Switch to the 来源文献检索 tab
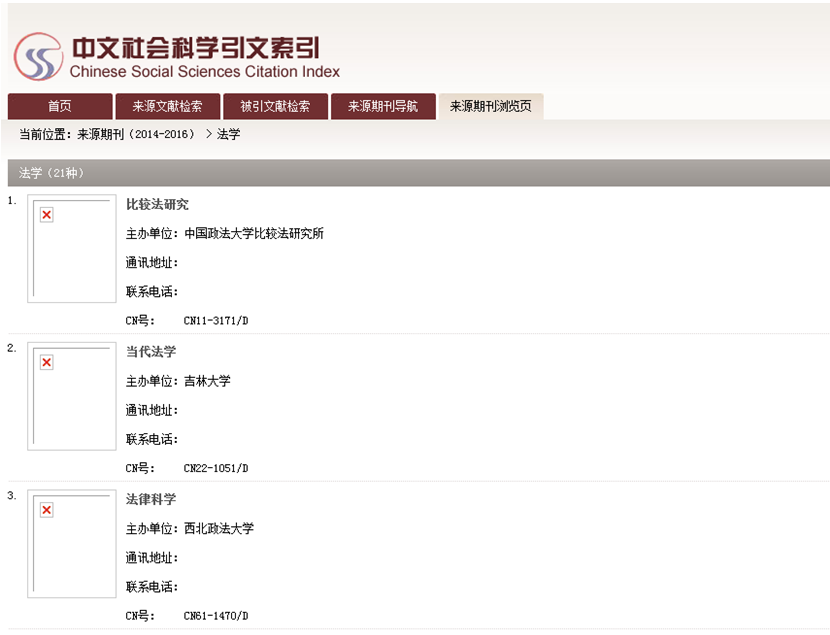This screenshot has width=830, height=635. pyautogui.click(x=167, y=107)
